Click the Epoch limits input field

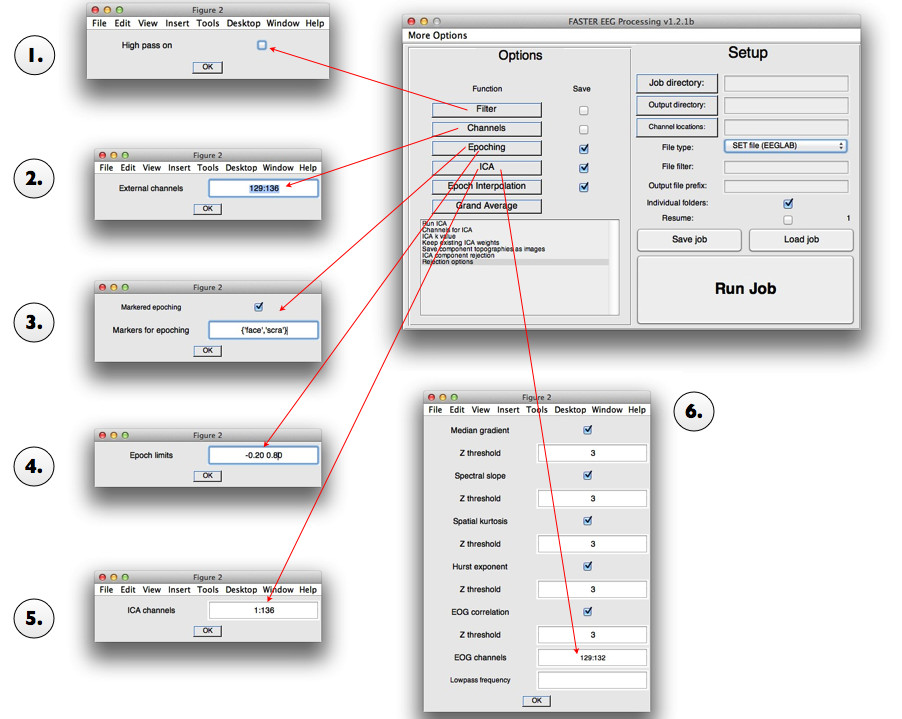(x=263, y=455)
